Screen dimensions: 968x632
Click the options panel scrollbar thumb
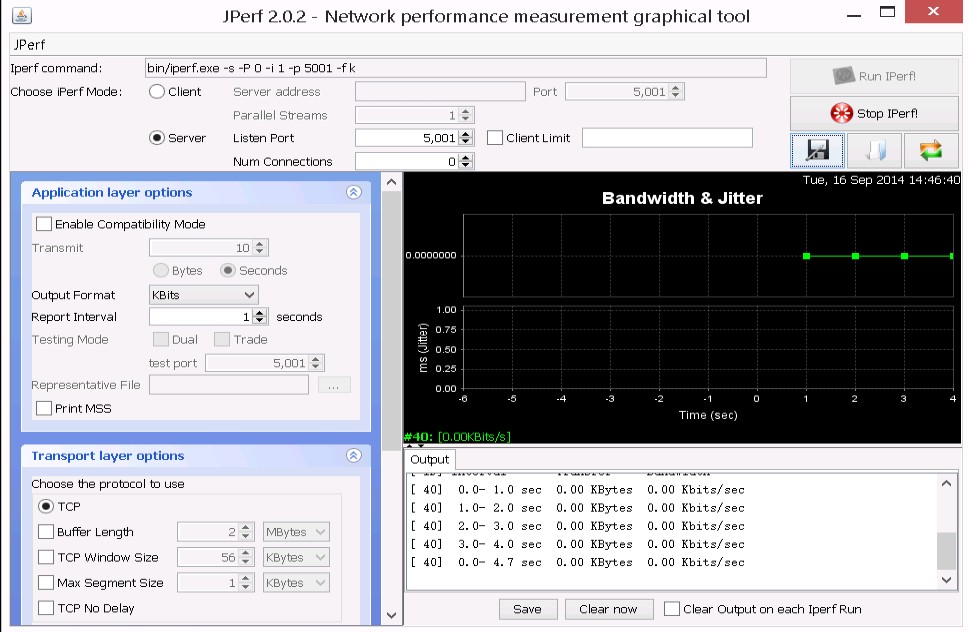point(391,321)
